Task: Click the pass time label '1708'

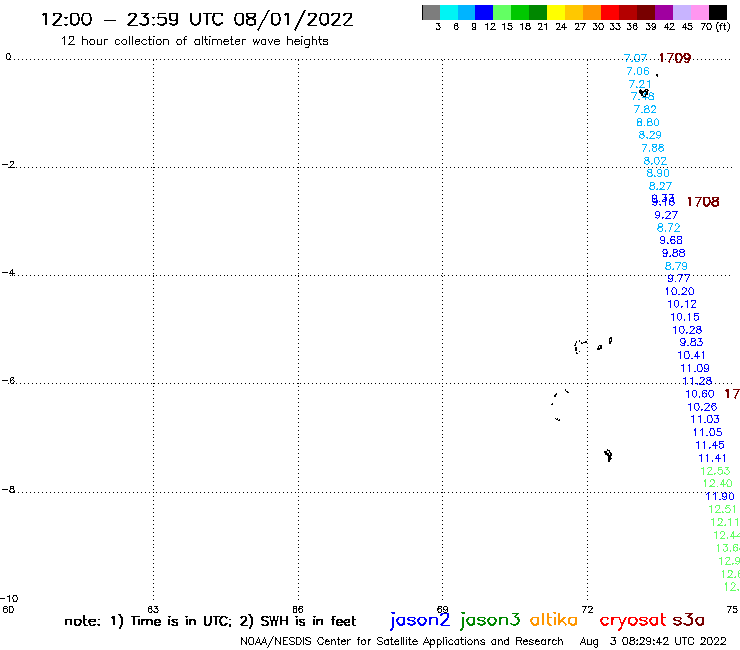Action: [703, 202]
